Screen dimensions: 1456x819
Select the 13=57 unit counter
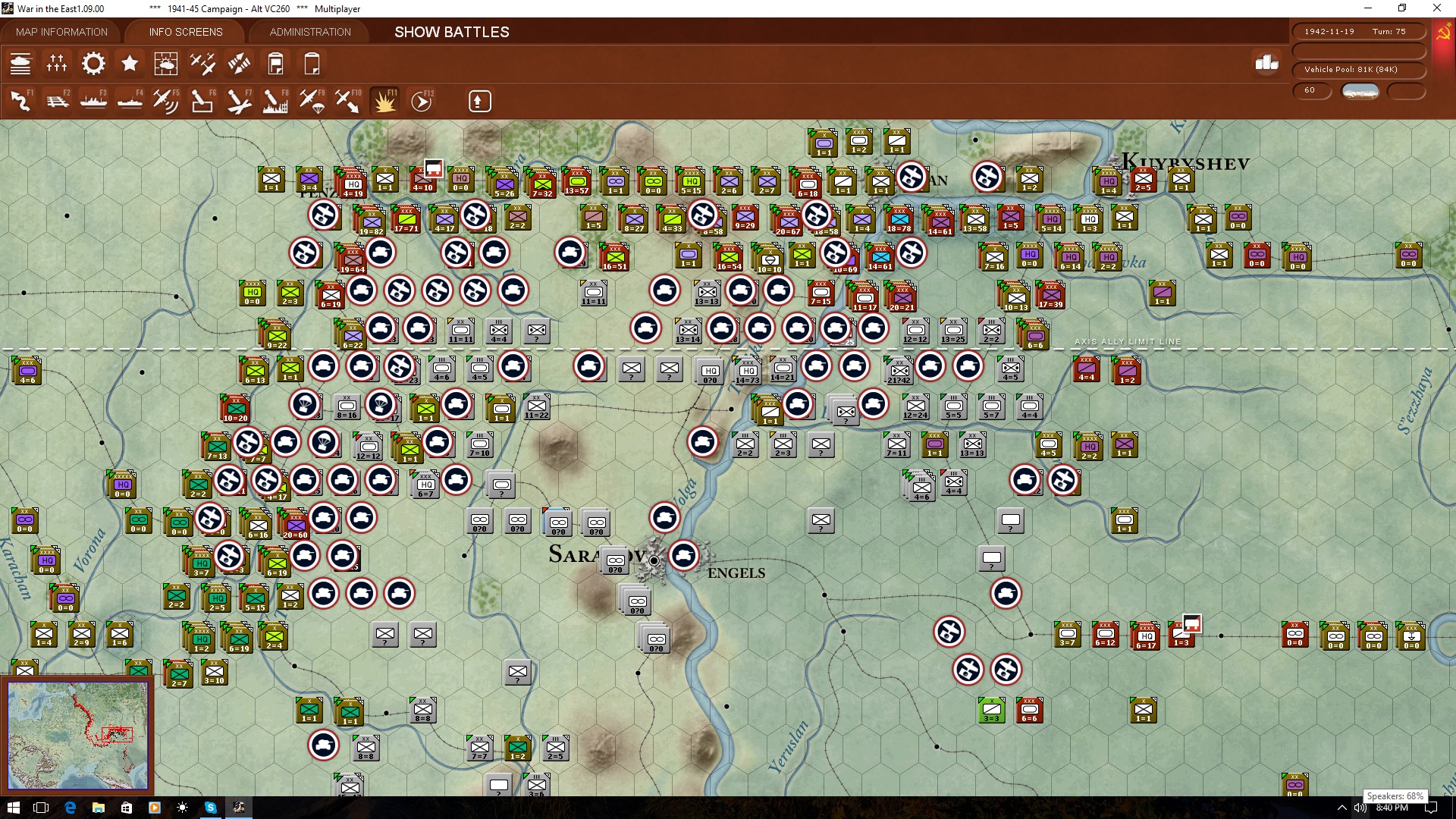pyautogui.click(x=576, y=180)
